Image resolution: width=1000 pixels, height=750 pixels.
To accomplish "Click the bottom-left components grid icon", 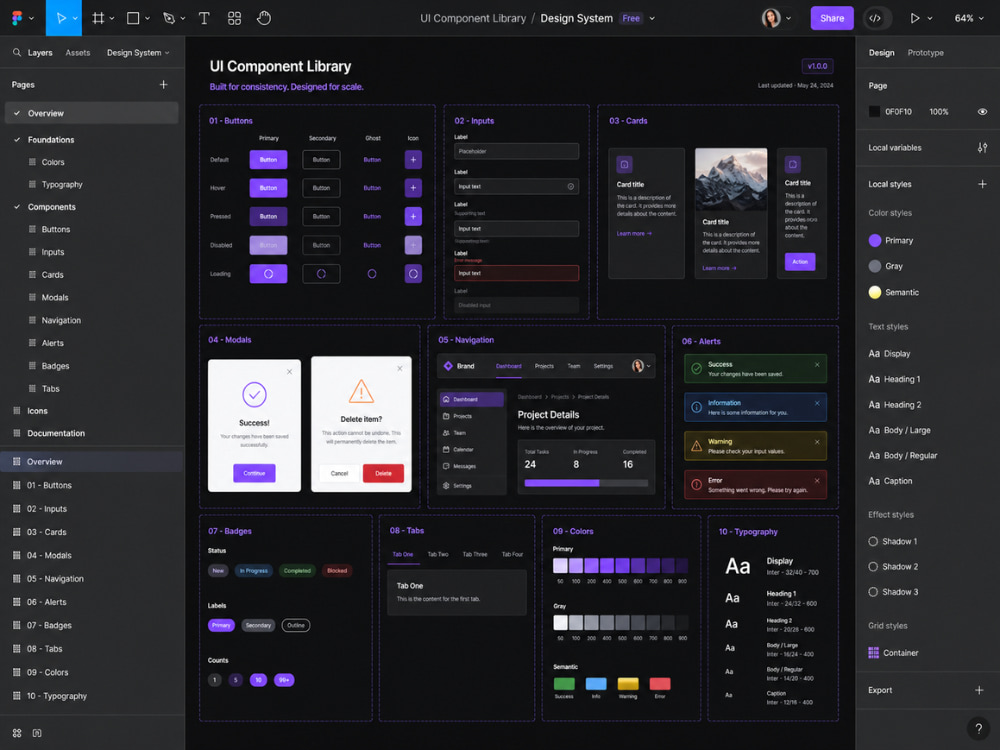I will click(17, 733).
